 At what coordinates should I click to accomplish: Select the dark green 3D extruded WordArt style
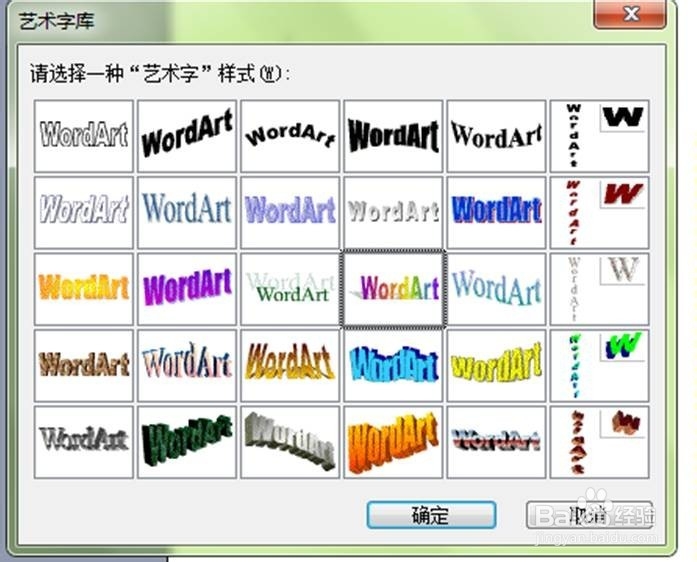pyautogui.click(x=187, y=442)
